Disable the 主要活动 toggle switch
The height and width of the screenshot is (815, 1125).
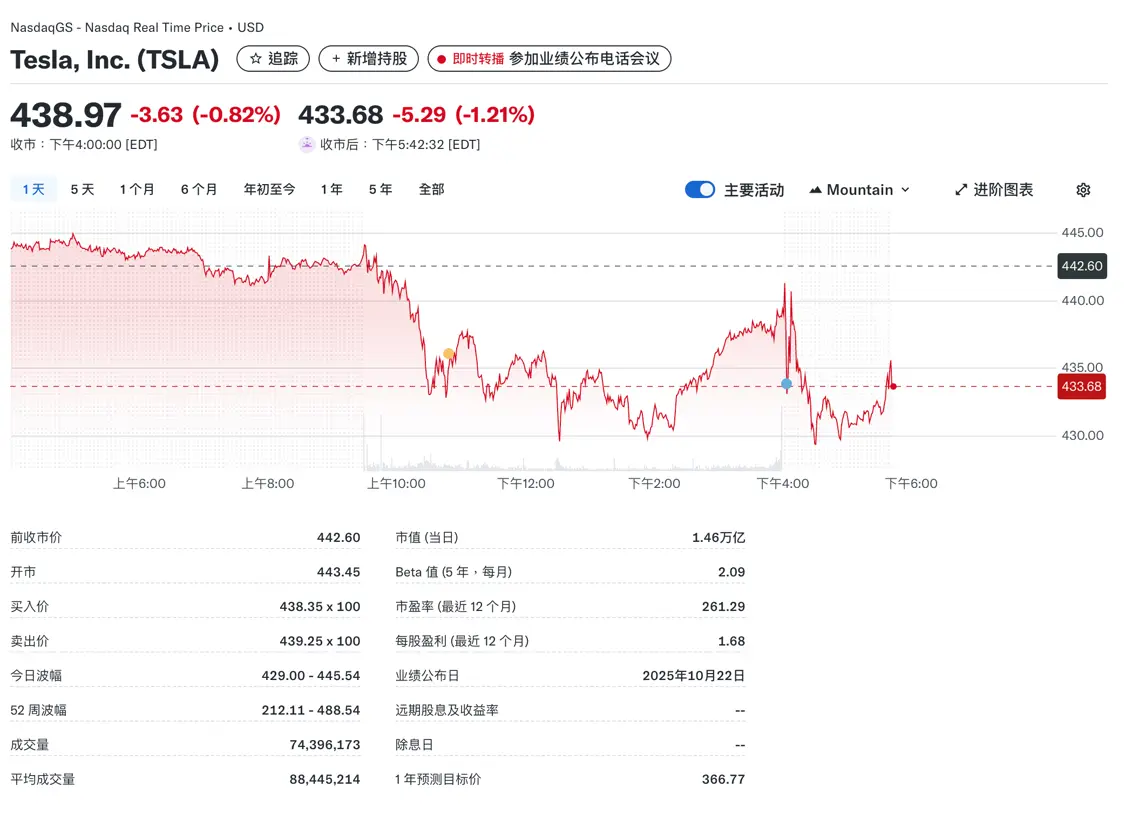click(699, 189)
